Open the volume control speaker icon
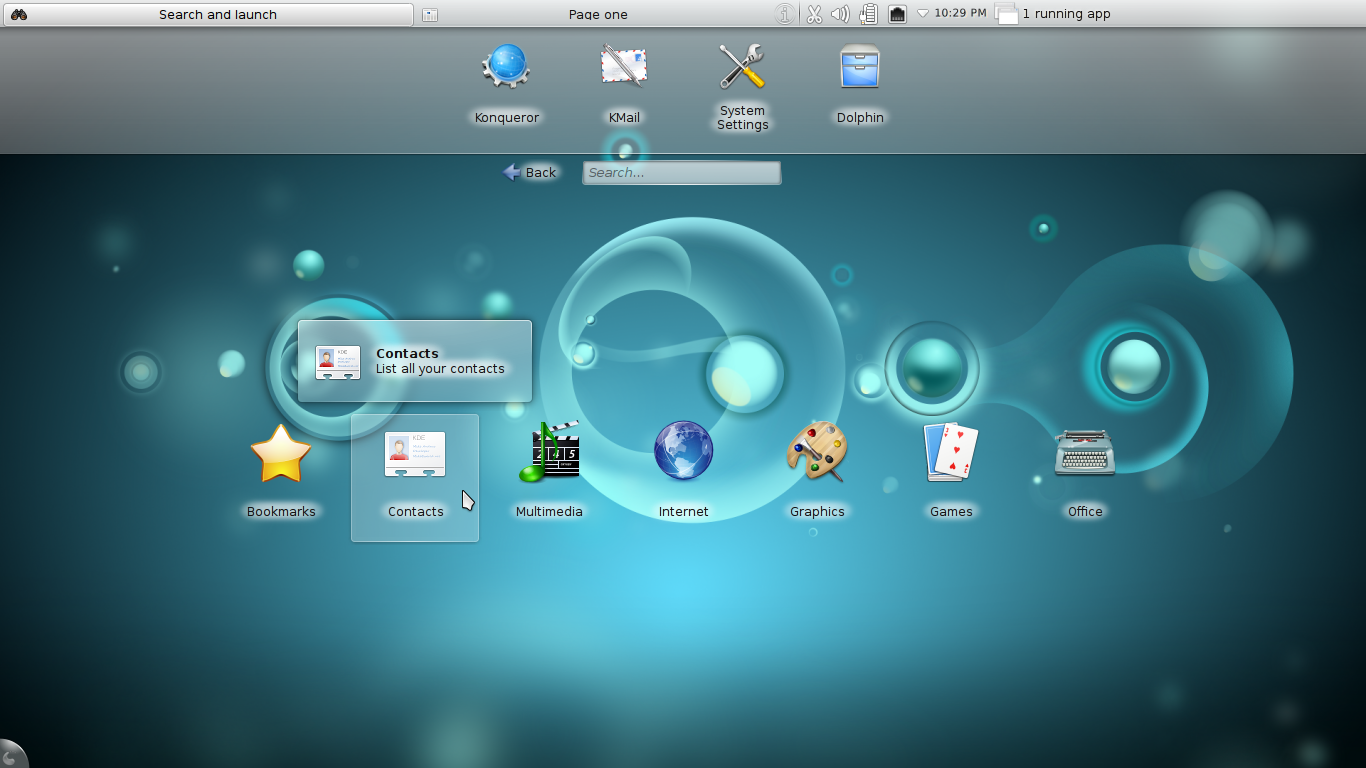Image resolution: width=1366 pixels, height=768 pixels. tap(840, 13)
